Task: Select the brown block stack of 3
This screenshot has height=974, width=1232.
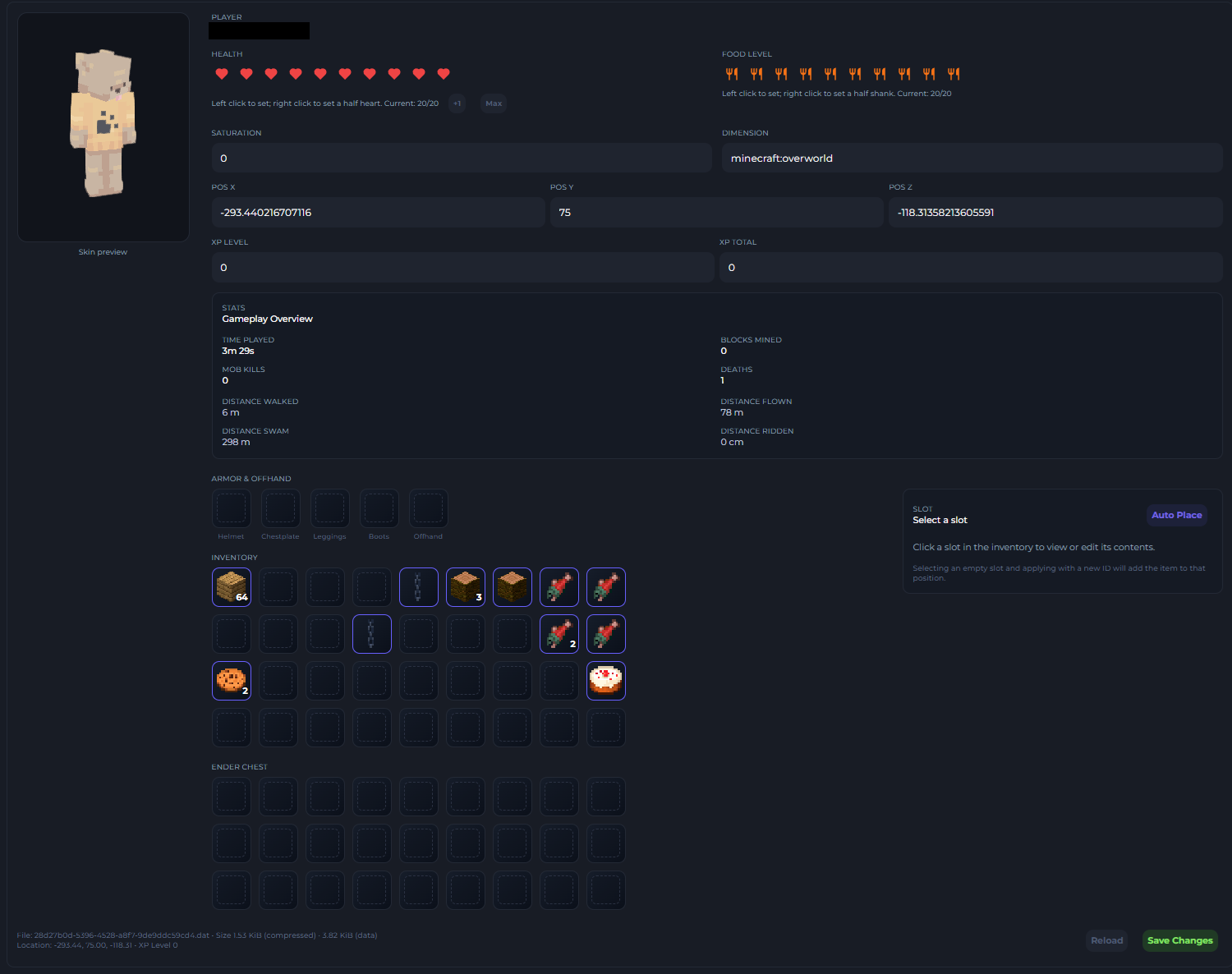Action: (x=466, y=587)
